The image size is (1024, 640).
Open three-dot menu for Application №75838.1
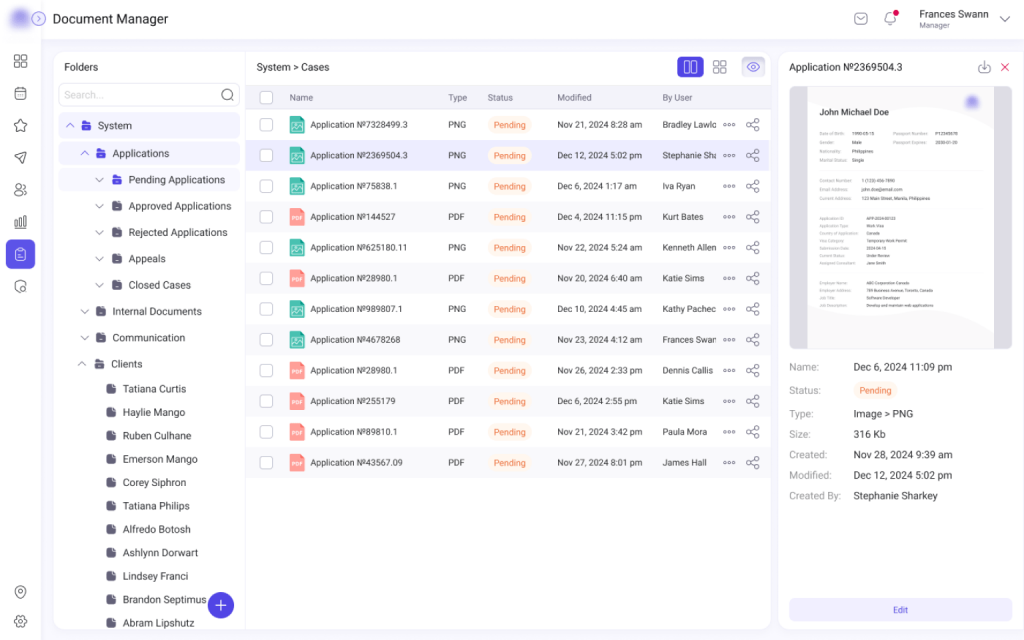729,186
